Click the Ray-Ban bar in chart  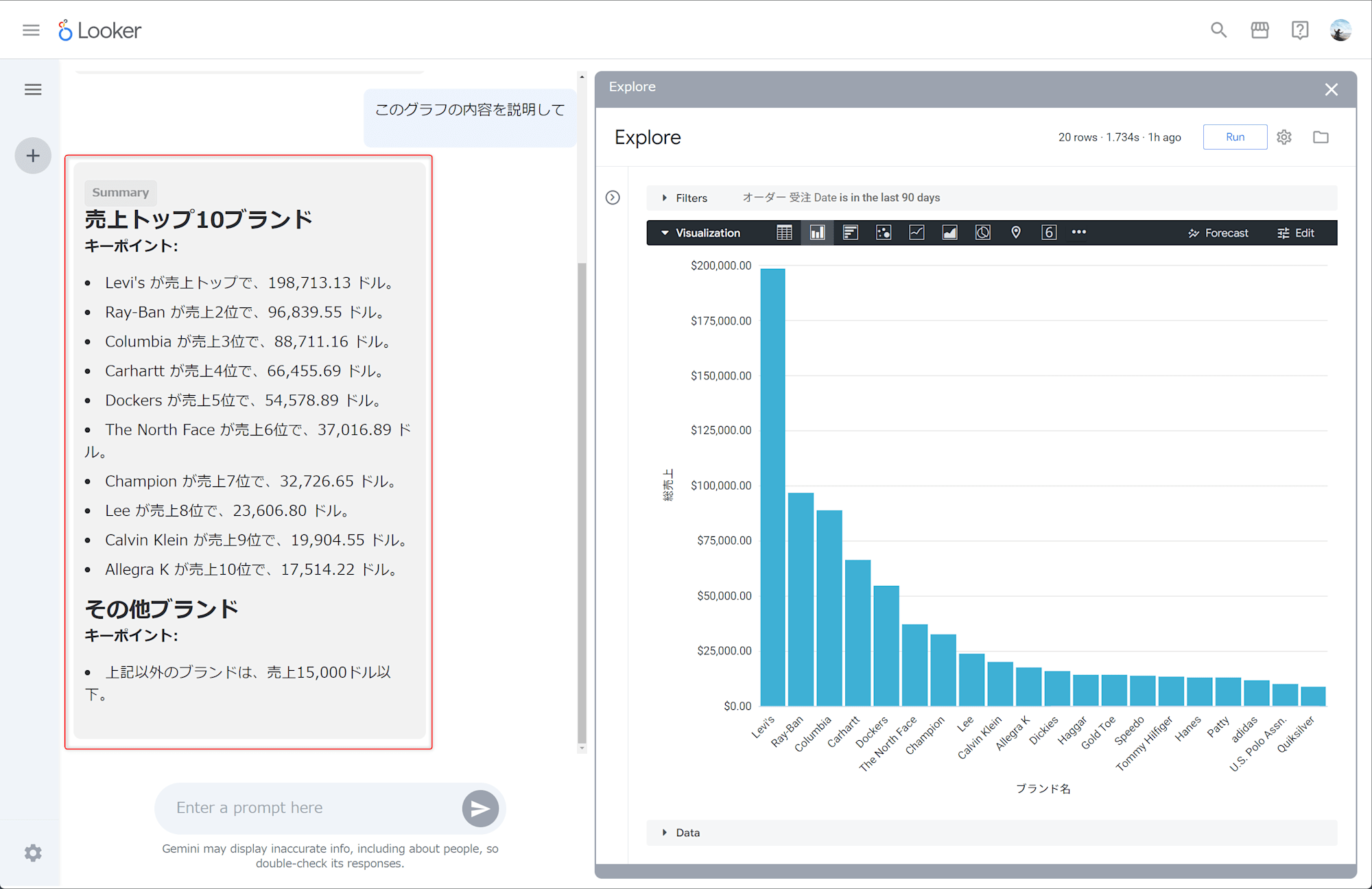(x=801, y=600)
